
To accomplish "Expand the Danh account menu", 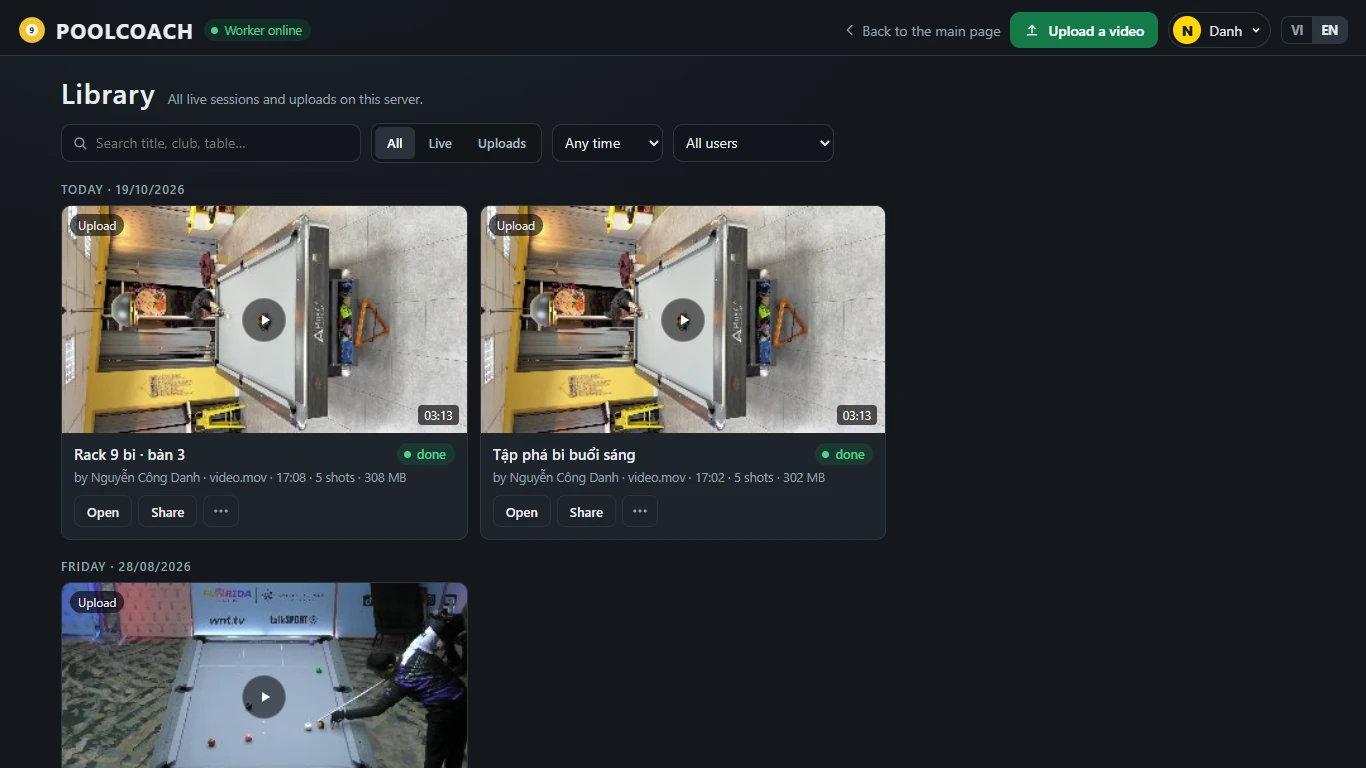I will click(1219, 31).
